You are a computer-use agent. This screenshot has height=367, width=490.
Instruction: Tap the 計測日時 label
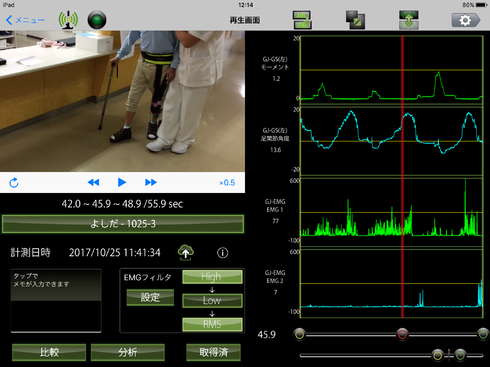[30, 253]
